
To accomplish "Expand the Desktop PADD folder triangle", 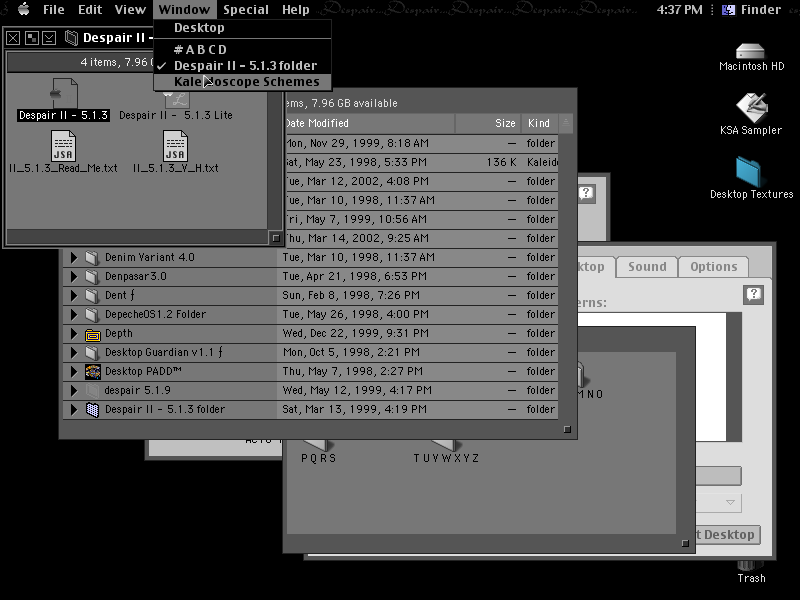I will coord(74,371).
